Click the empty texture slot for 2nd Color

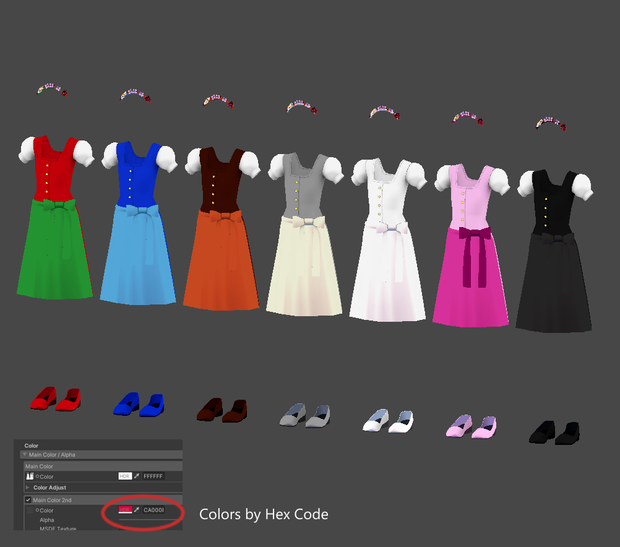[x=30, y=510]
